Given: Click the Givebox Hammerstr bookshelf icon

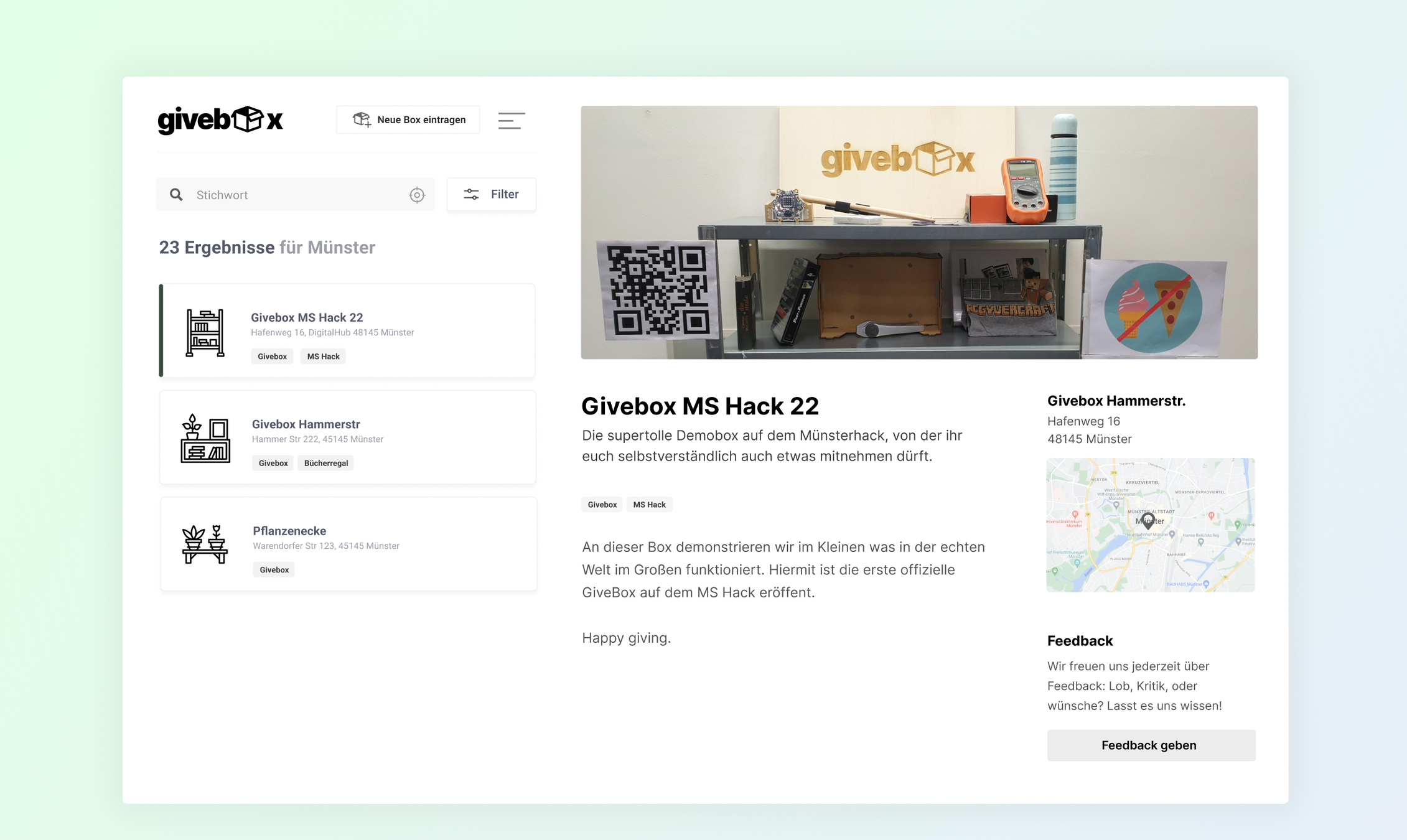Looking at the screenshot, I should pos(205,439).
